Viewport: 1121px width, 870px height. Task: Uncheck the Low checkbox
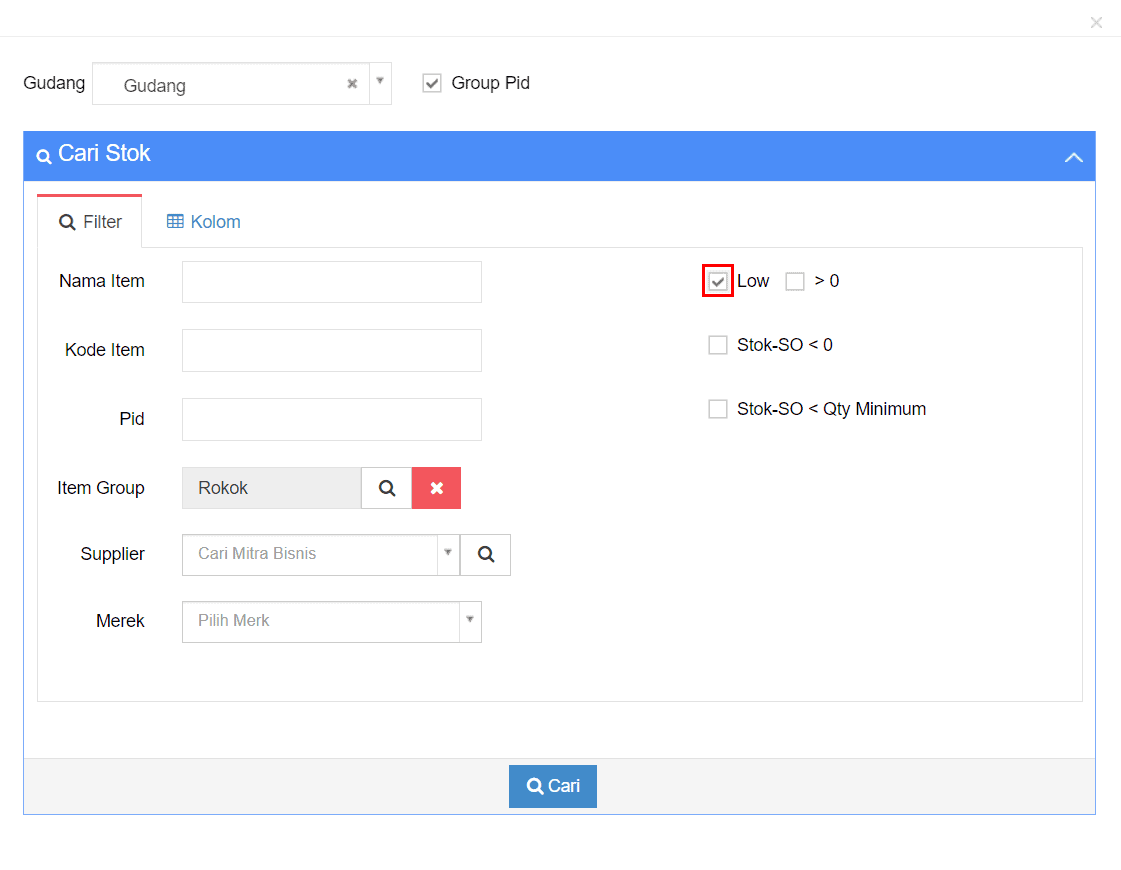tap(718, 282)
